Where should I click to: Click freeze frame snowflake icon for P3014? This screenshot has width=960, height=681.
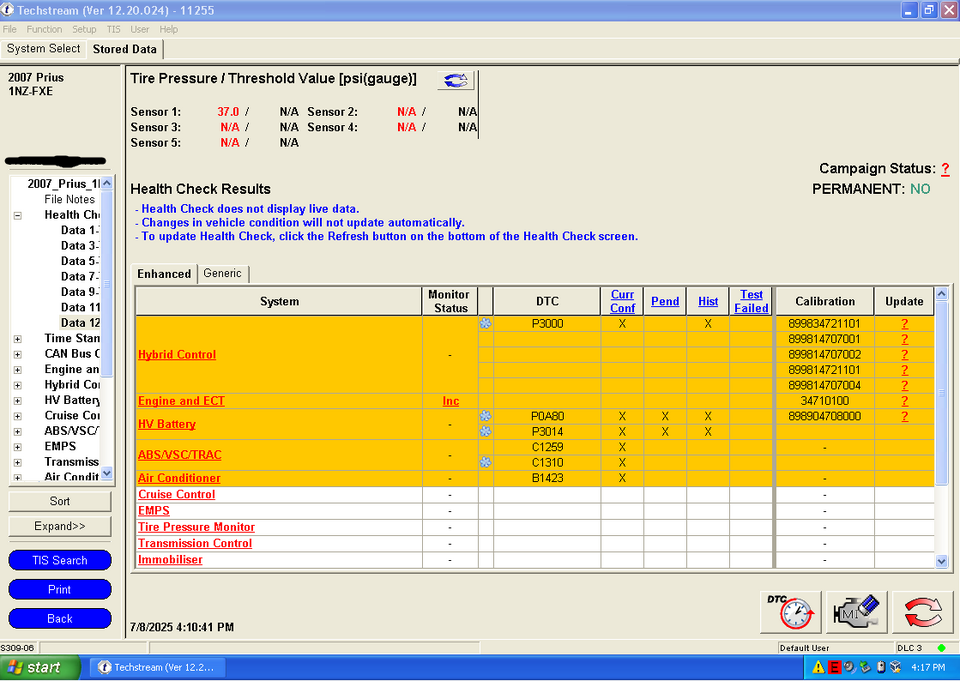pyautogui.click(x=485, y=431)
